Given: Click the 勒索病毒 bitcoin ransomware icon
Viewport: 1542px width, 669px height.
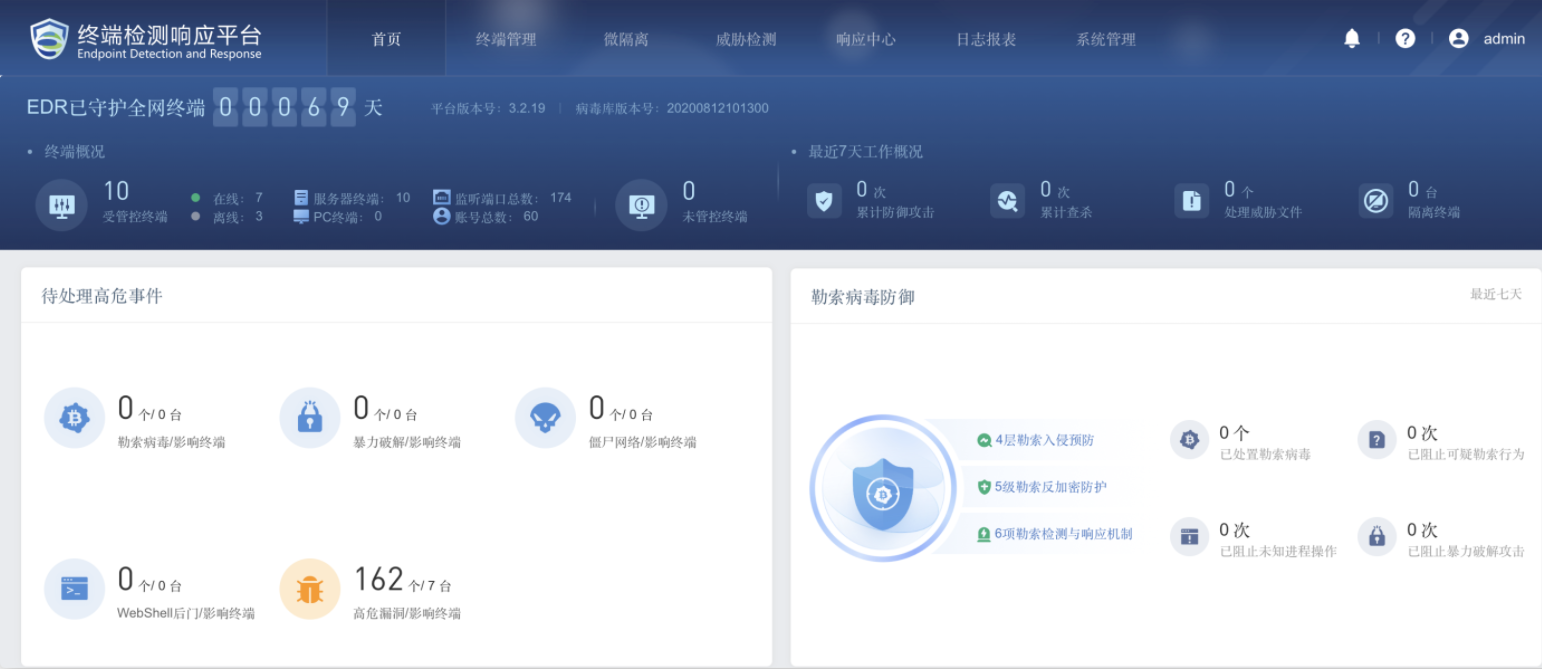Looking at the screenshot, I should coord(74,418).
